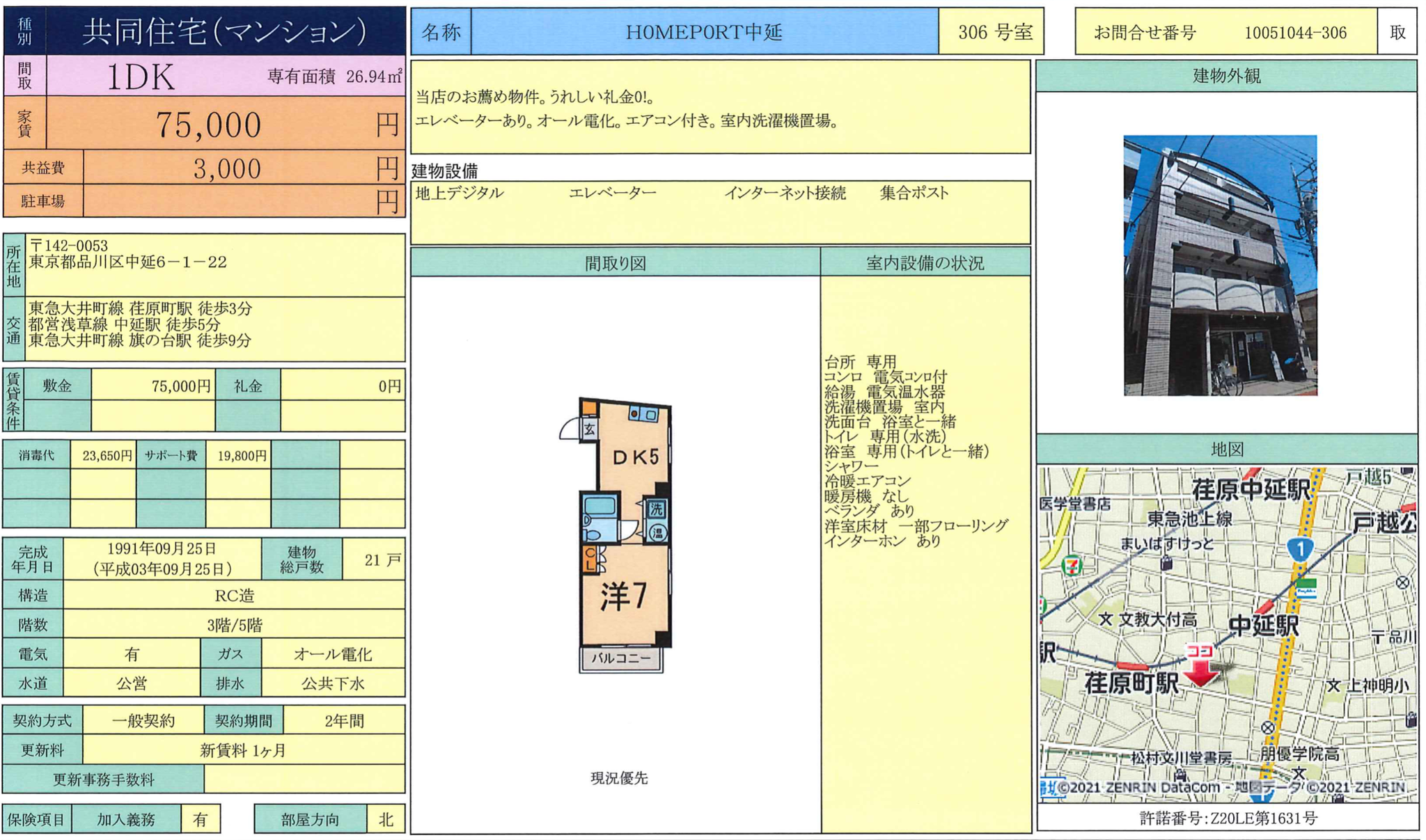Click the 洋室床材 一部フローリング line

tap(916, 525)
